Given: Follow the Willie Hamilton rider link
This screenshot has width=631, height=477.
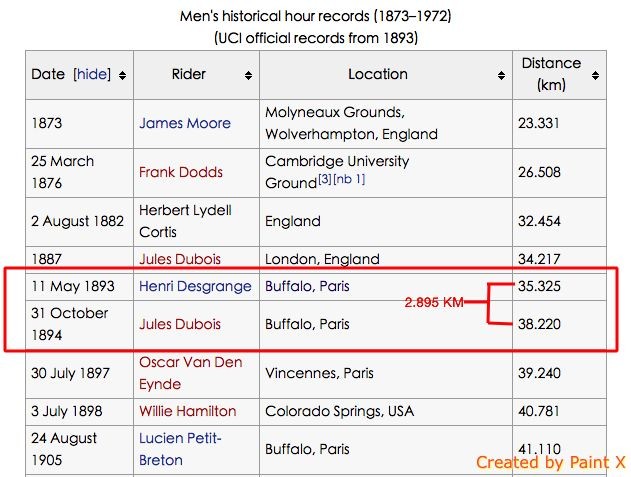Looking at the screenshot, I should (x=188, y=411).
